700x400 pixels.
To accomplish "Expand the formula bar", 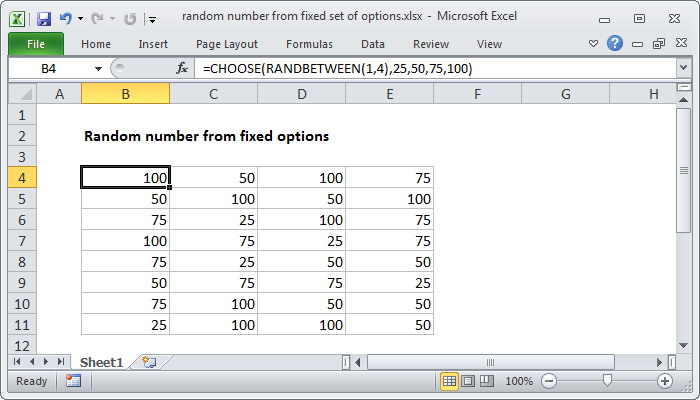I will 683,68.
